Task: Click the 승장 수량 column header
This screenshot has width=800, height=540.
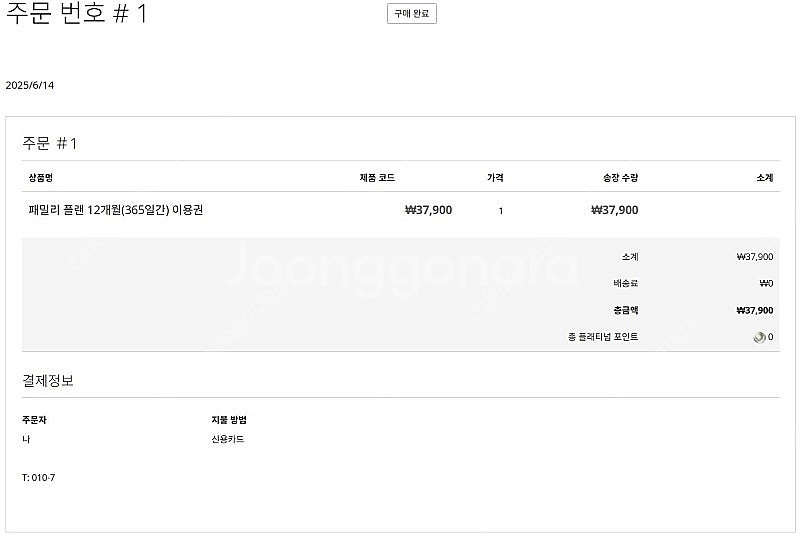Action: click(620, 178)
